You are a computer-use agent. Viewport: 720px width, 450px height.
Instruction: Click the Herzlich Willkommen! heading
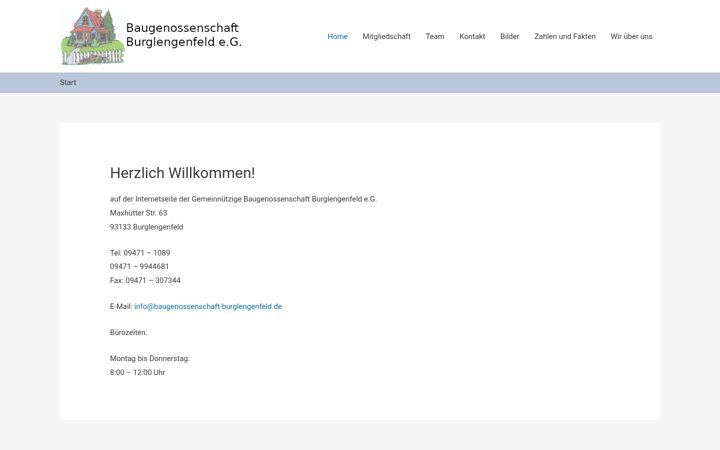[x=182, y=173]
